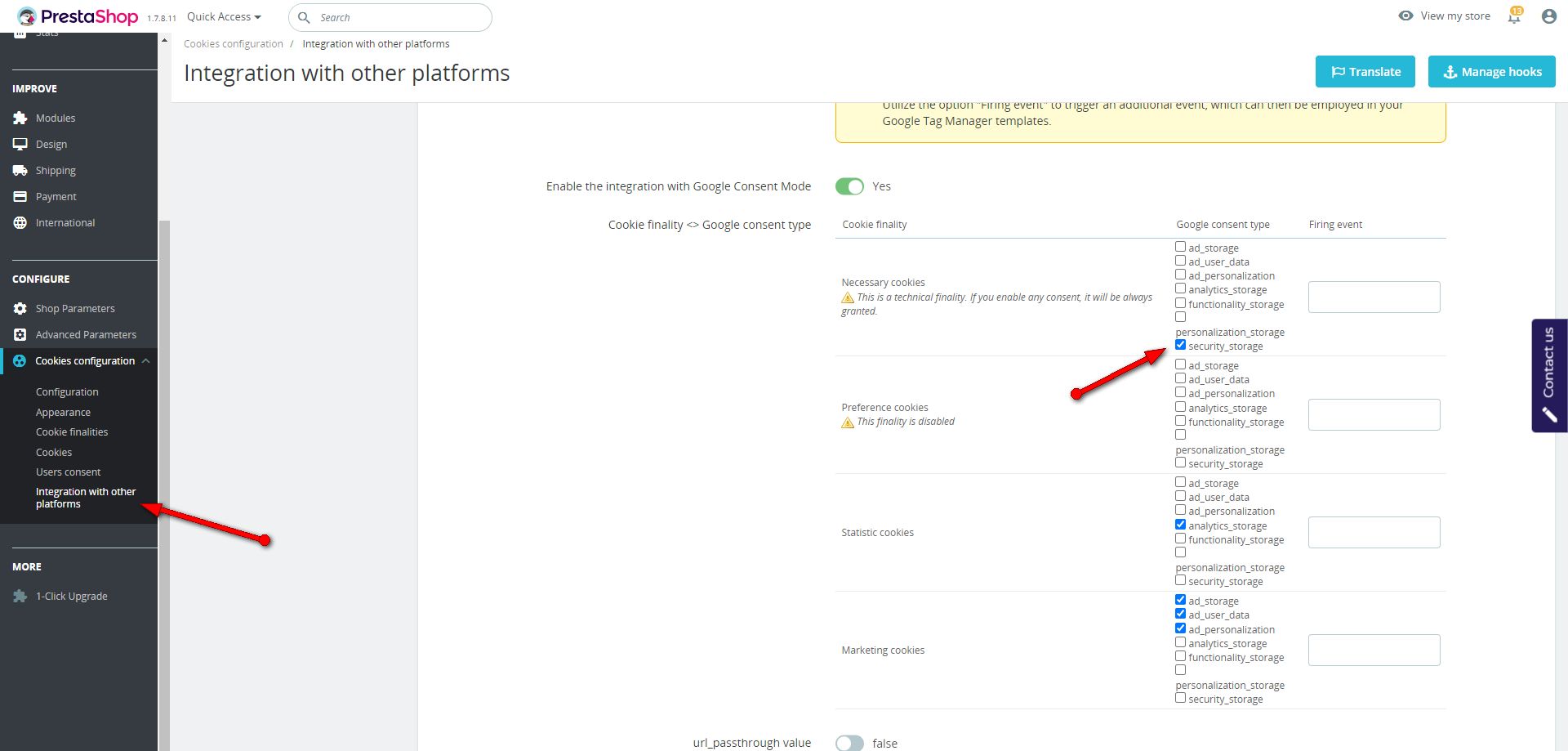Uncheck security_storage for Necessary cookies
Viewport: 1568px width, 751px height.
pos(1180,345)
